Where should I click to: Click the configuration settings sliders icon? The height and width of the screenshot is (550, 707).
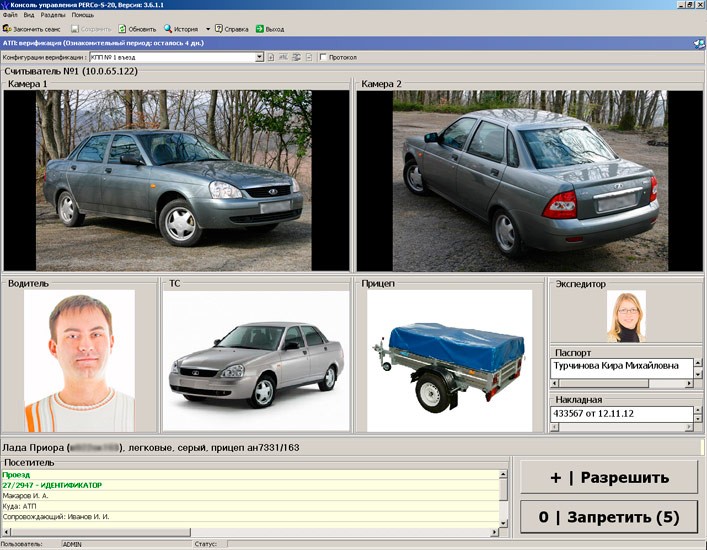click(x=297, y=57)
